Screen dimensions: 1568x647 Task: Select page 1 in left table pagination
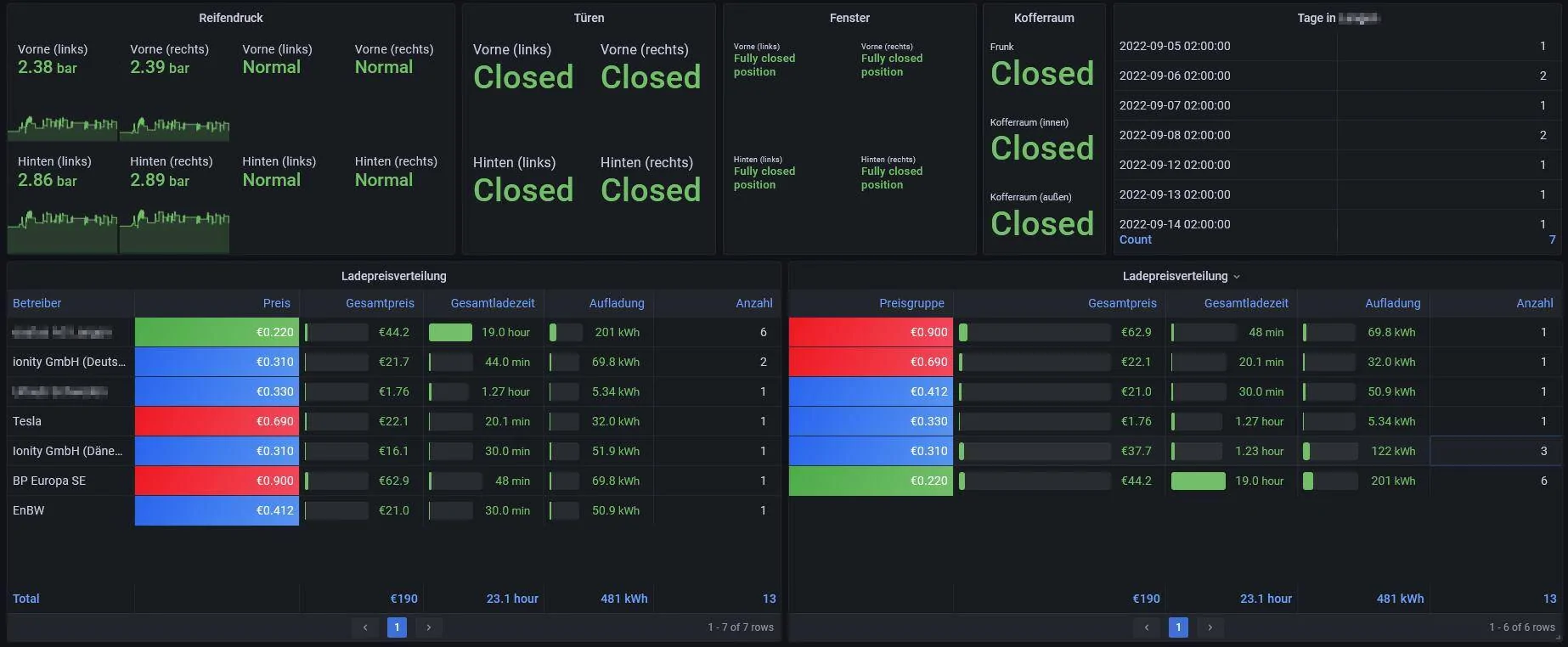click(397, 627)
